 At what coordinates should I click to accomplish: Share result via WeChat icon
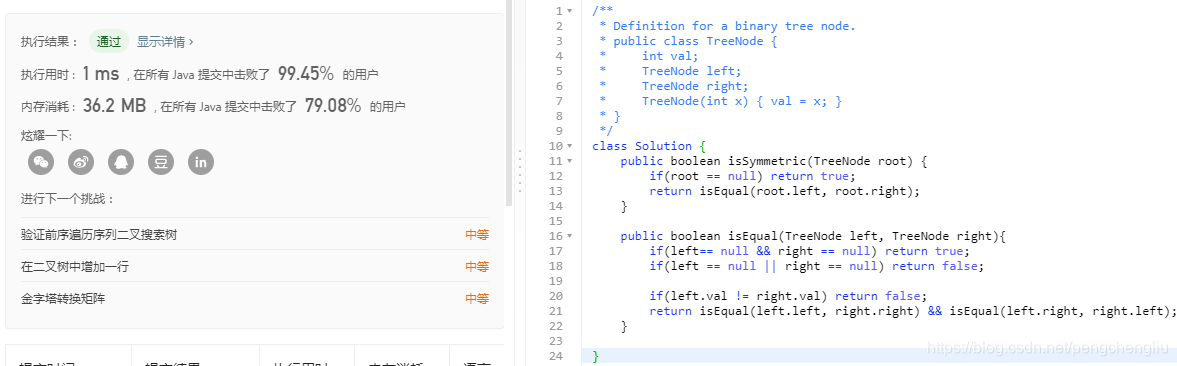coord(41,161)
